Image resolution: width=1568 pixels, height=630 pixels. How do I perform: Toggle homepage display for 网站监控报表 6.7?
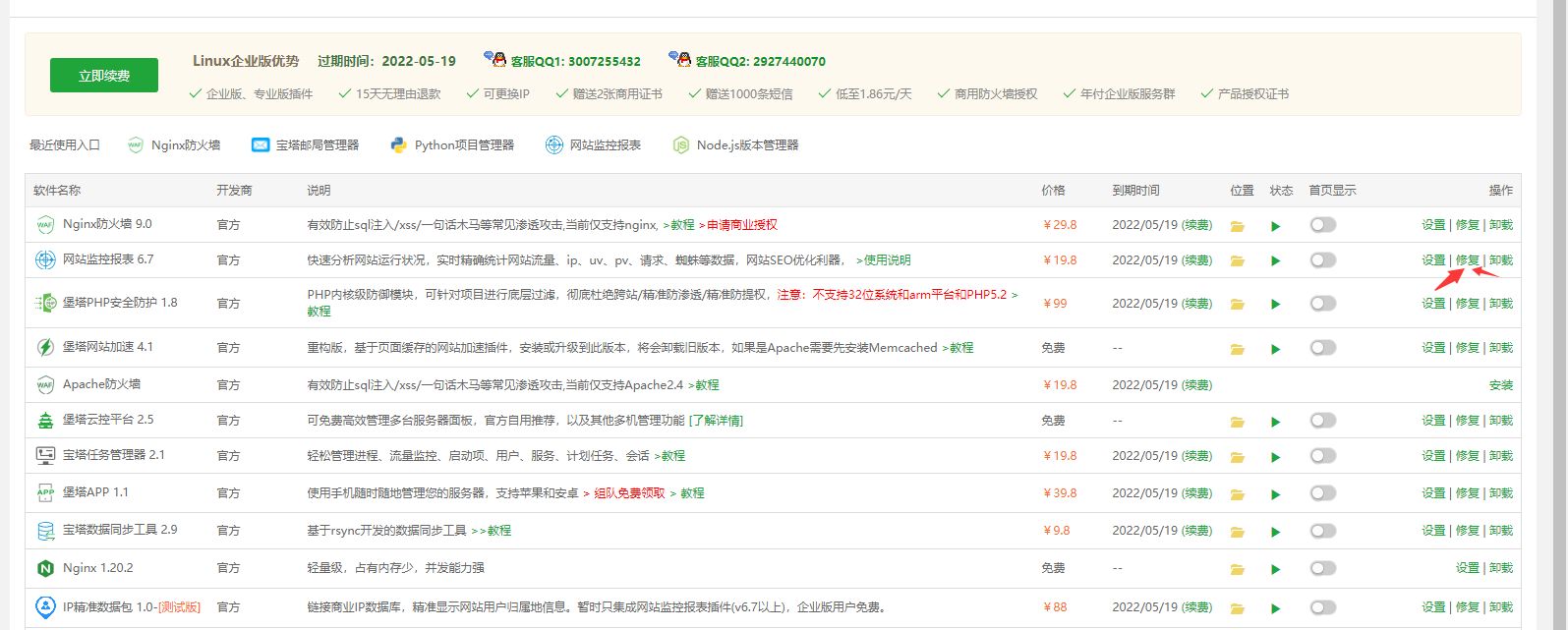click(1323, 260)
